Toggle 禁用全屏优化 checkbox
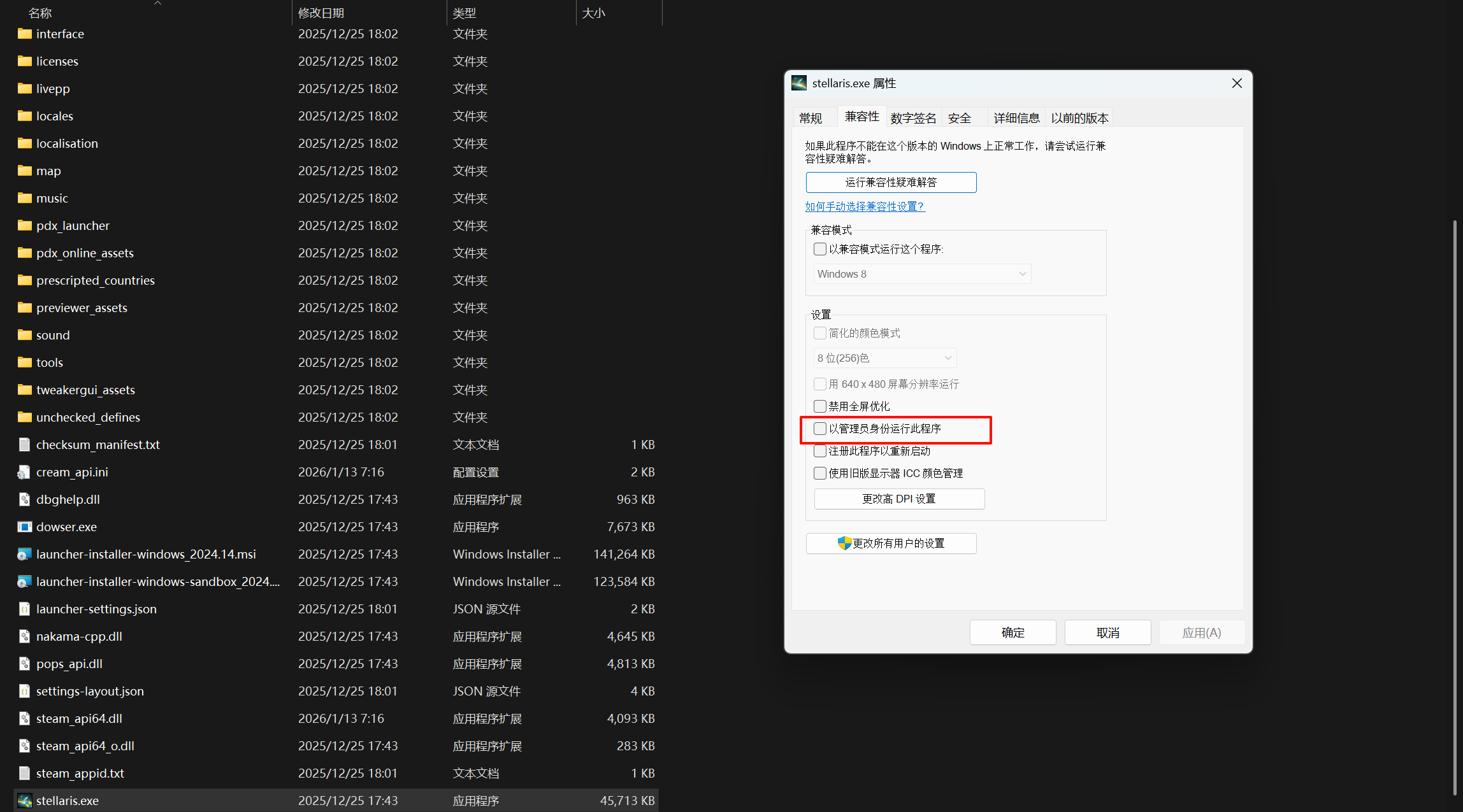The image size is (1463, 812). (820, 406)
